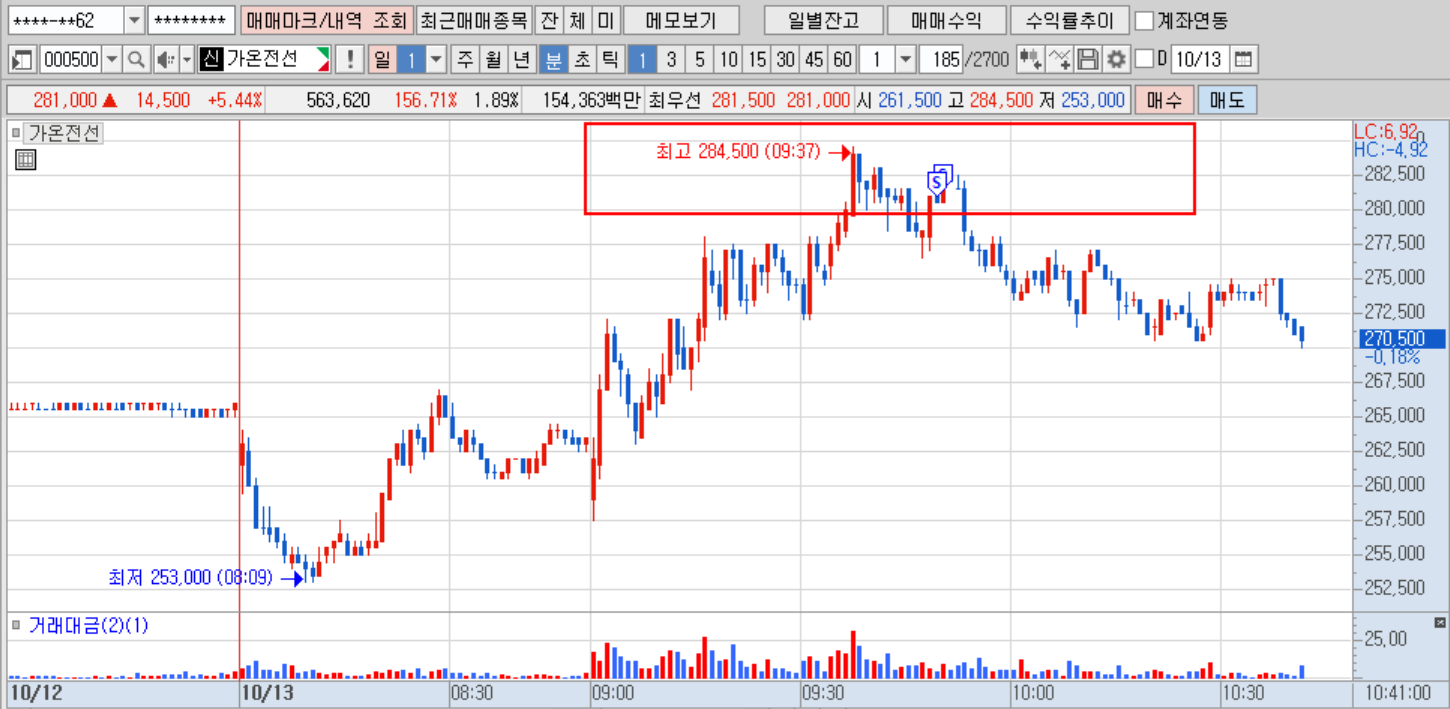The image size is (1450, 709).
Task: Click the 매매마크/내역 조회 button
Action: pos(326,20)
